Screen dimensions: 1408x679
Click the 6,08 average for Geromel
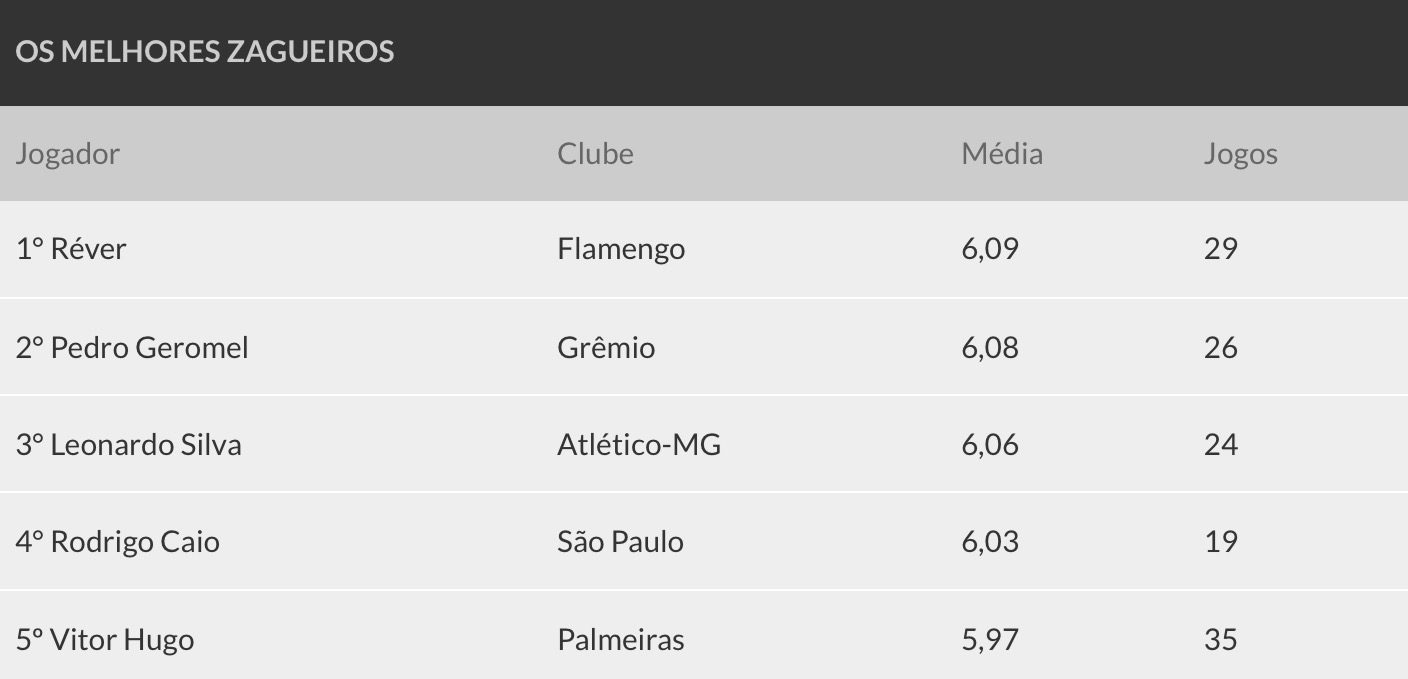990,347
